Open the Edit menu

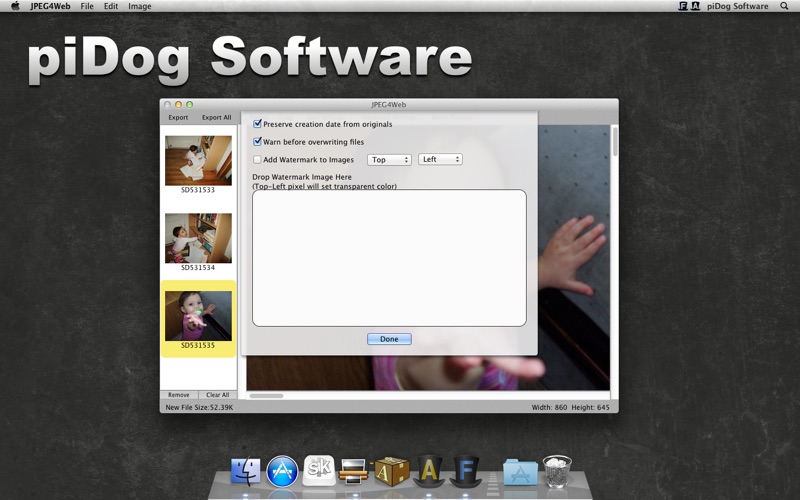(x=111, y=6)
